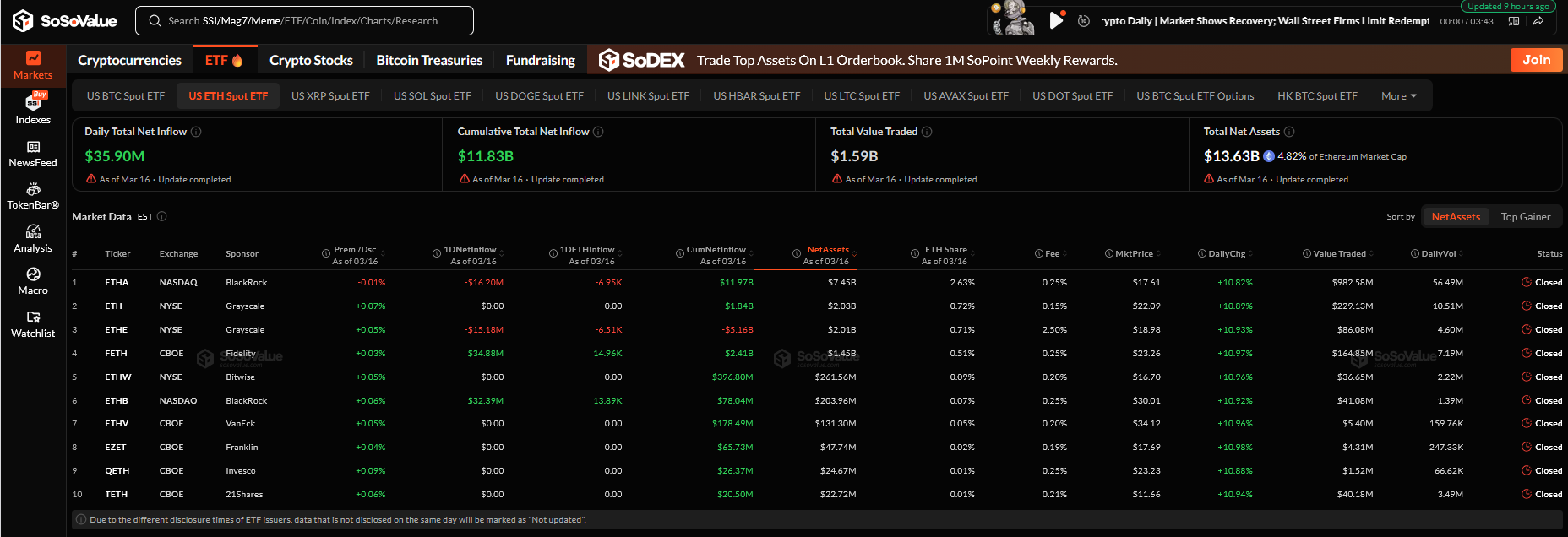The height and width of the screenshot is (537, 1568).
Task: Click the MktPrice column info icon
Action: [1109, 253]
